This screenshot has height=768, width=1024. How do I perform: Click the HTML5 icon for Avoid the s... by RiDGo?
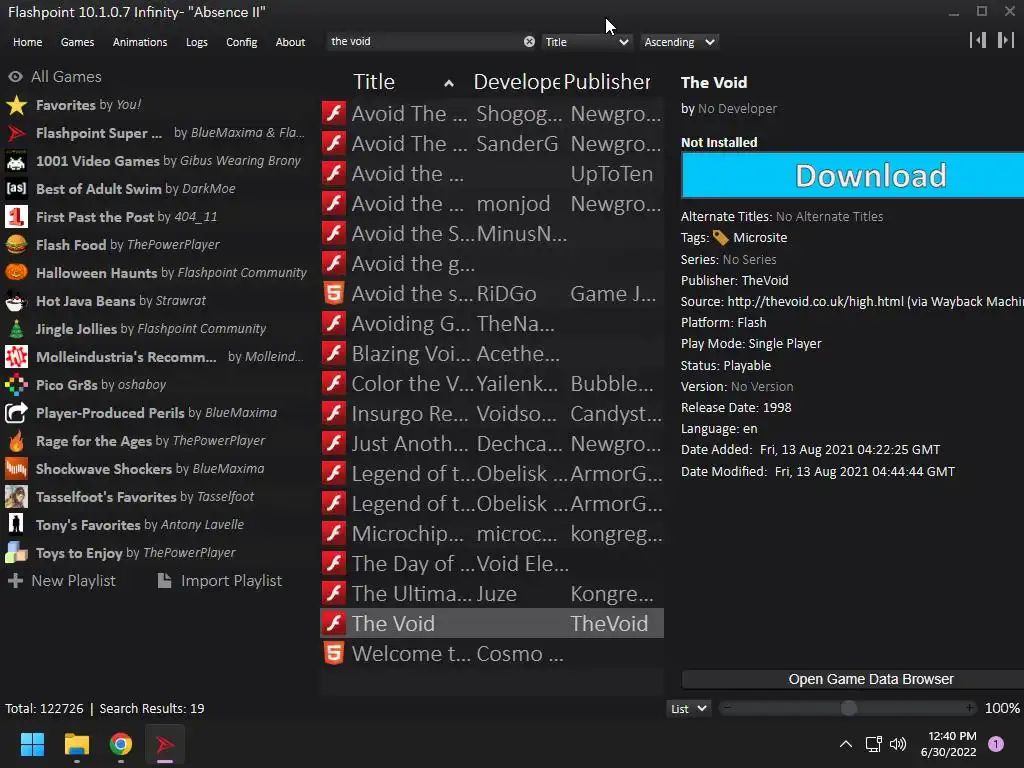334,294
